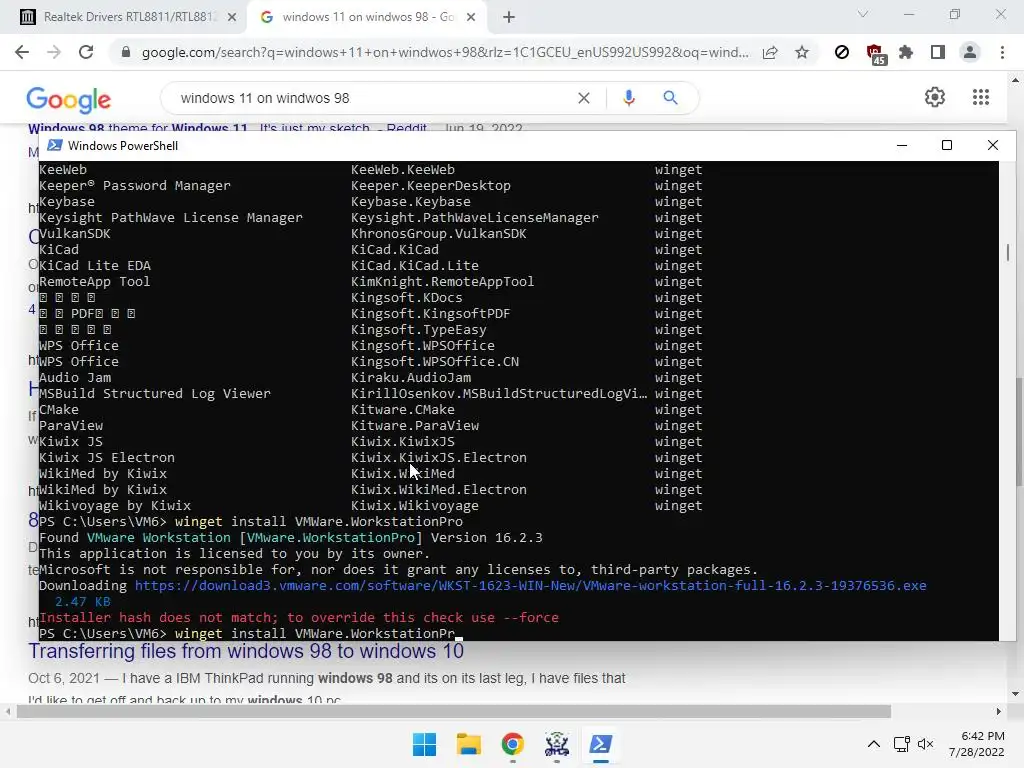The width and height of the screenshot is (1024, 768).
Task: Share this page icon in address bar
Action: click(x=770, y=52)
